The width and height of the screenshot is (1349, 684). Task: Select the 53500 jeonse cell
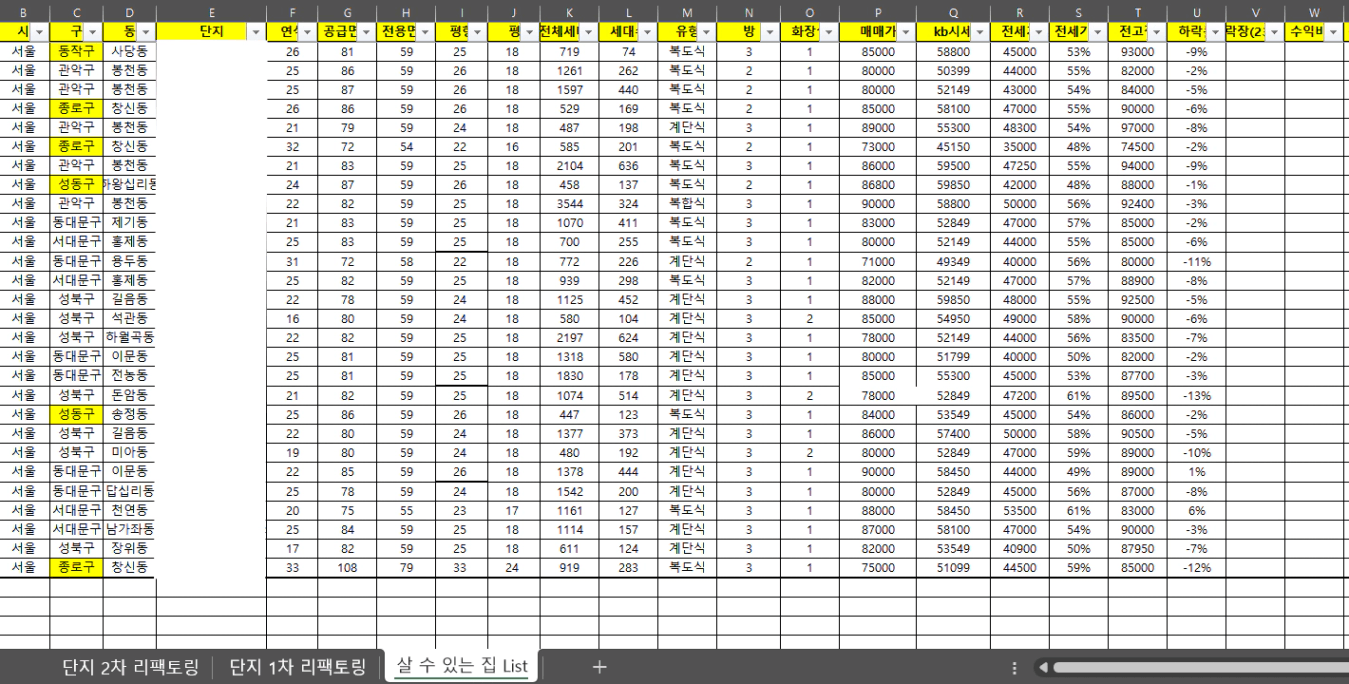1020,509
